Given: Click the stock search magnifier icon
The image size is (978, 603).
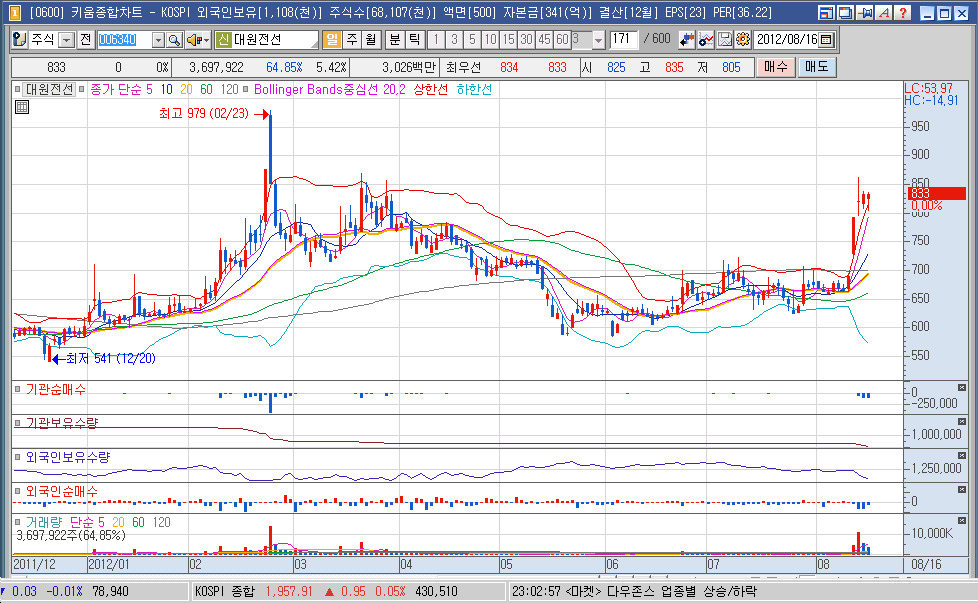Looking at the screenshot, I should click(175, 40).
